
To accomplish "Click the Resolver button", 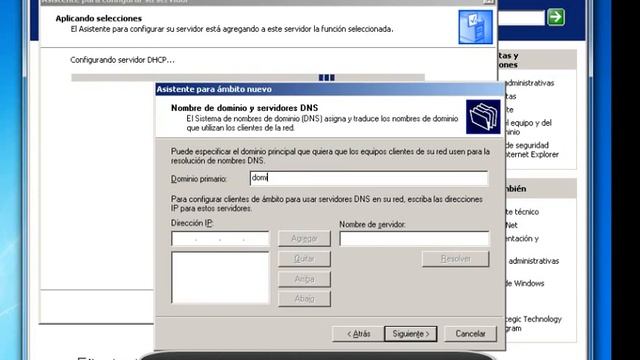I will [x=456, y=259].
